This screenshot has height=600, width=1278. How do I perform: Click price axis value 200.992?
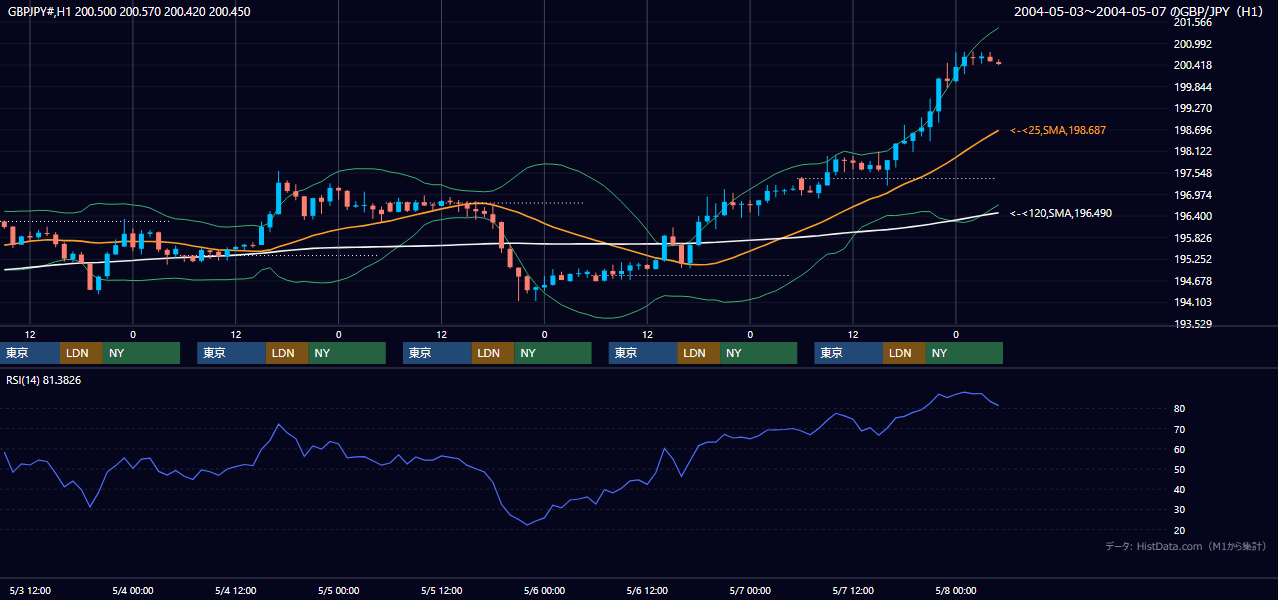pos(1192,44)
